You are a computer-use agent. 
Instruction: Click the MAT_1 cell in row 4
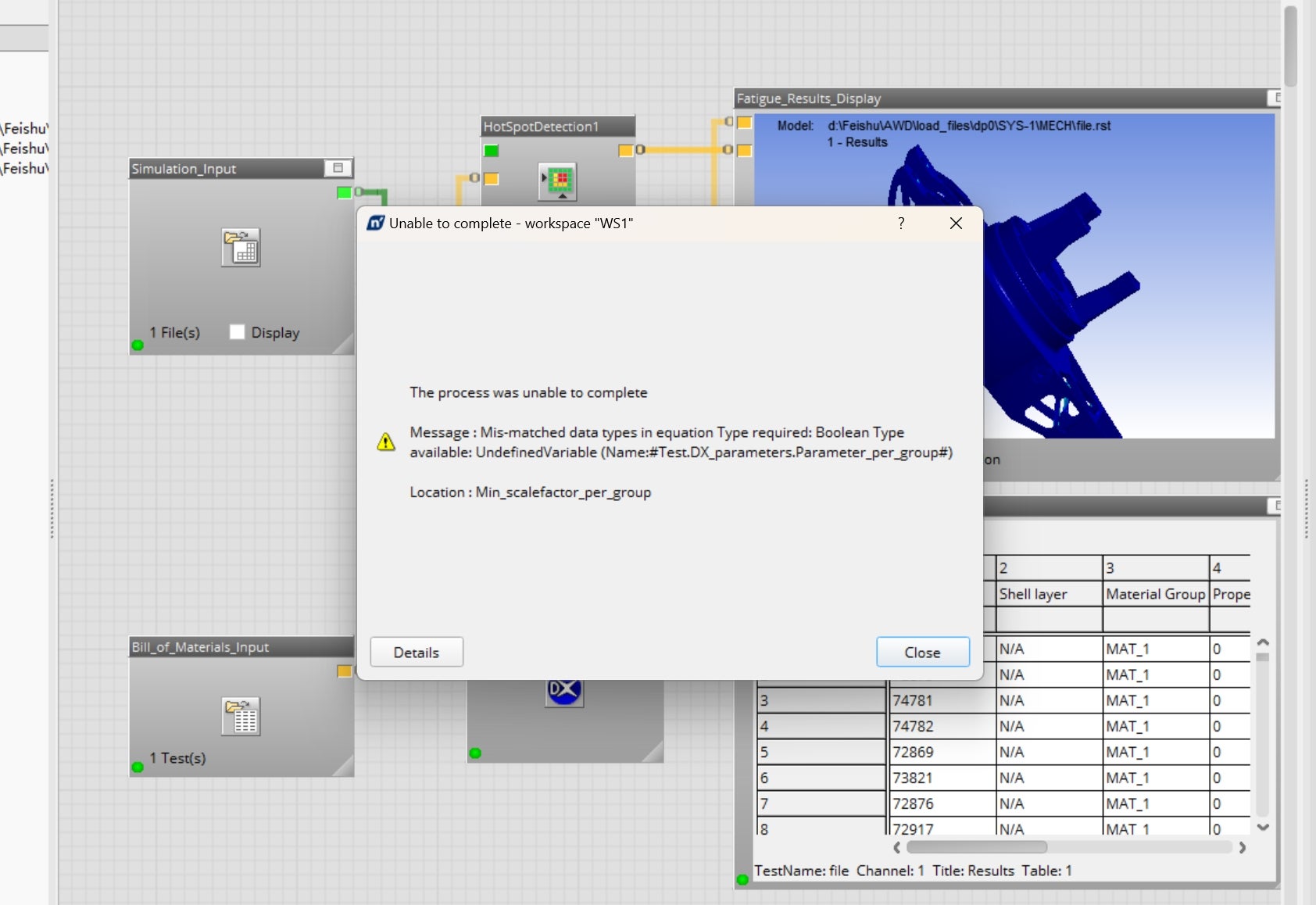[1156, 726]
